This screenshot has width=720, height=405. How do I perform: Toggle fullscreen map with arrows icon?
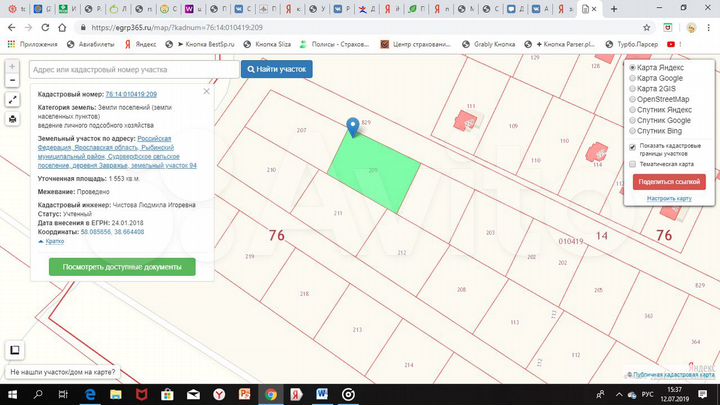[x=11, y=100]
